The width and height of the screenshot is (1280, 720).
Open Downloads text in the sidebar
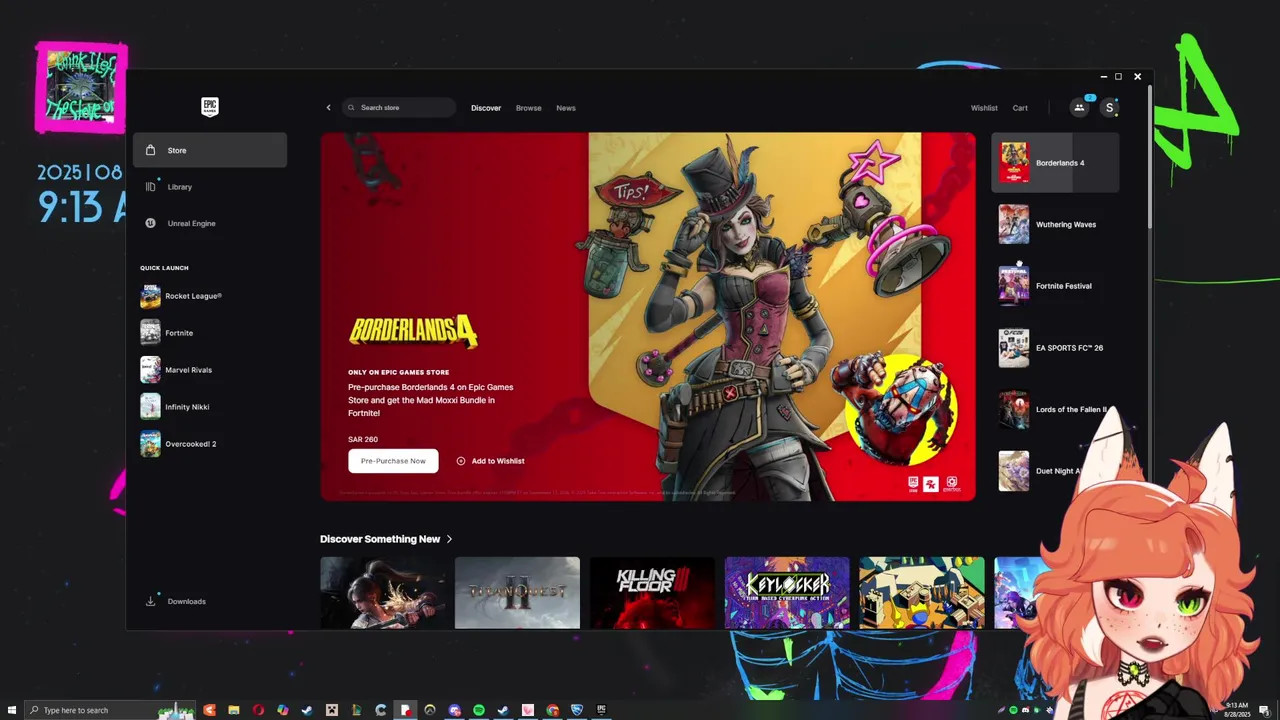pyautogui.click(x=187, y=601)
